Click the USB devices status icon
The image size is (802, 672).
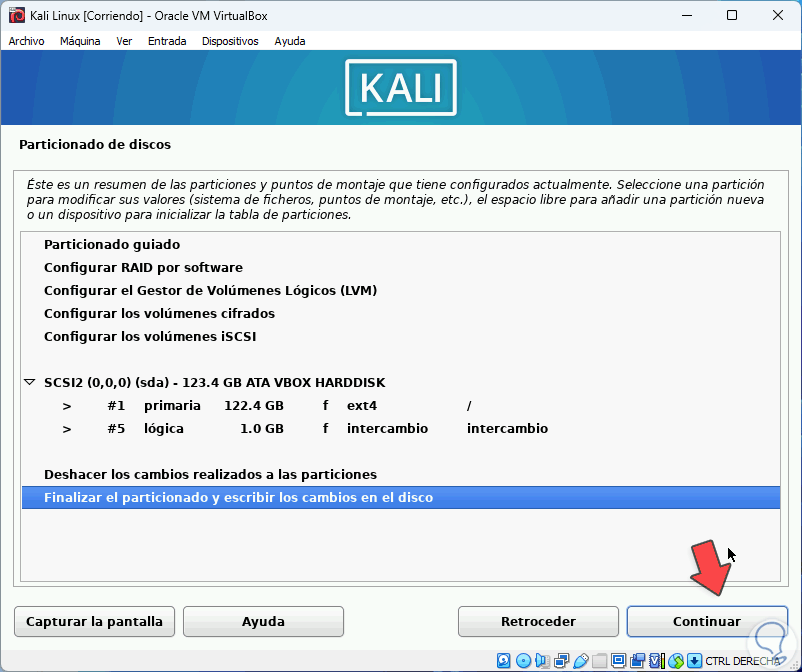point(581,661)
